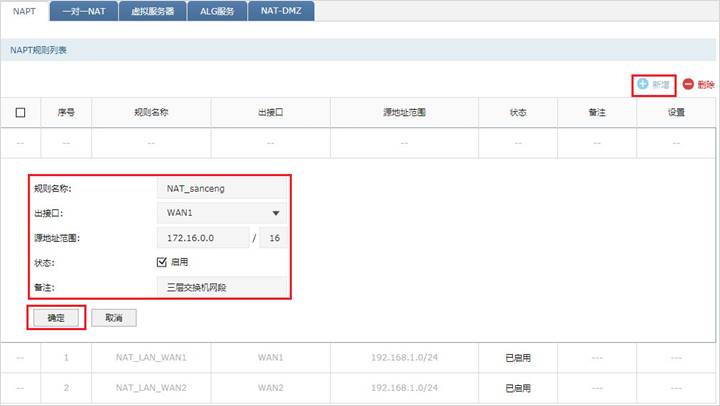The width and height of the screenshot is (720, 406).
Task: Focus the subnet mask field 16
Action: [274, 238]
